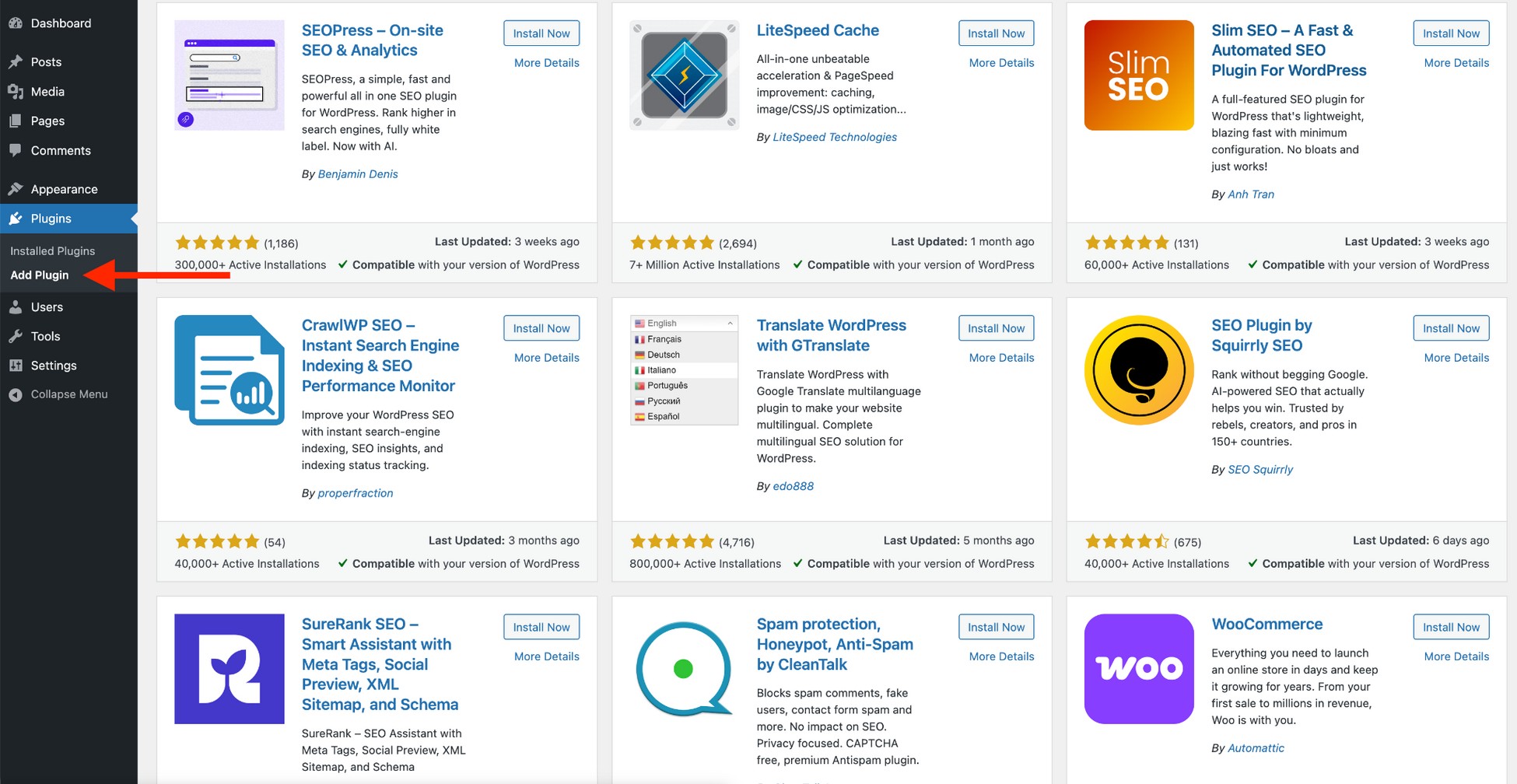The height and width of the screenshot is (784, 1517).
Task: Click the Posts pushpin icon
Action: tap(15, 62)
